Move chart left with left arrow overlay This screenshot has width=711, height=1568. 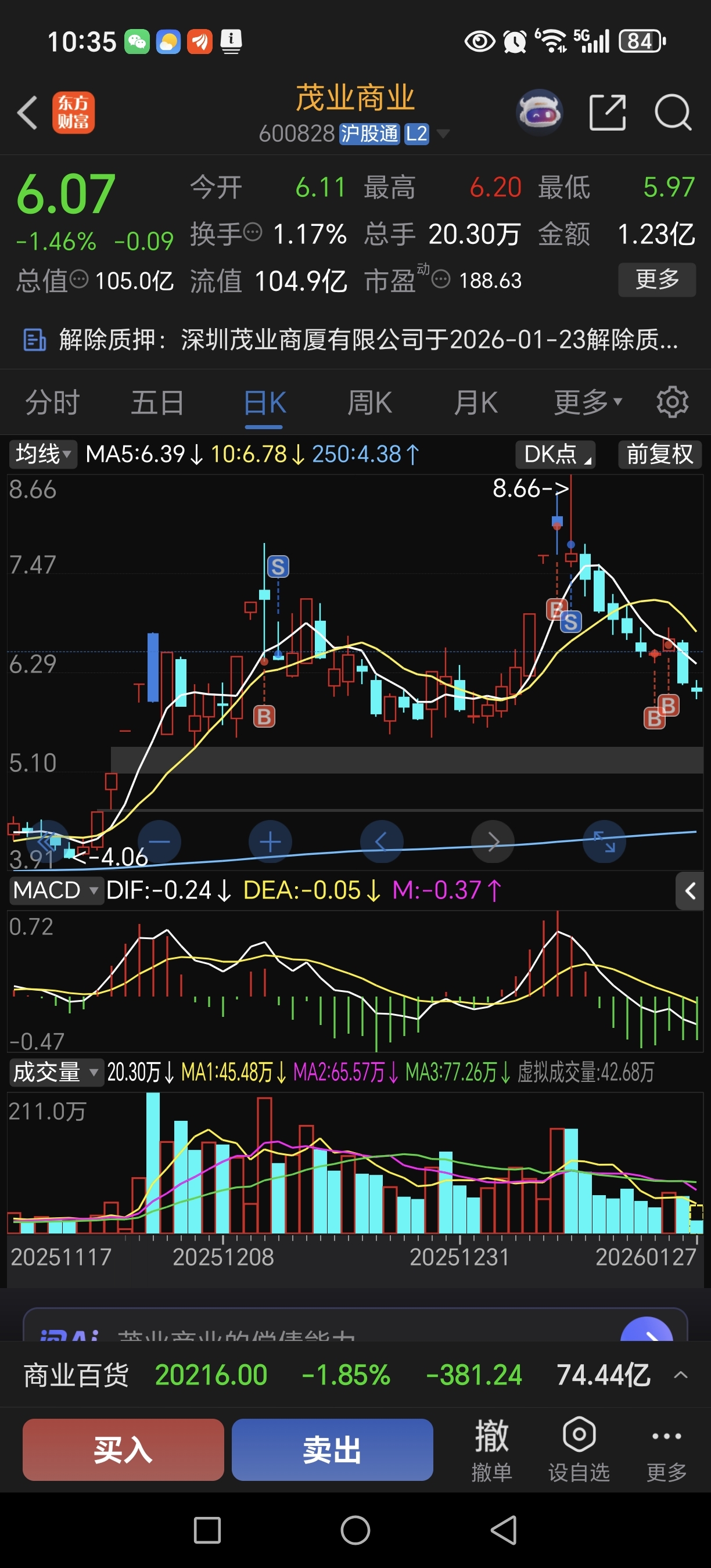pos(382,842)
